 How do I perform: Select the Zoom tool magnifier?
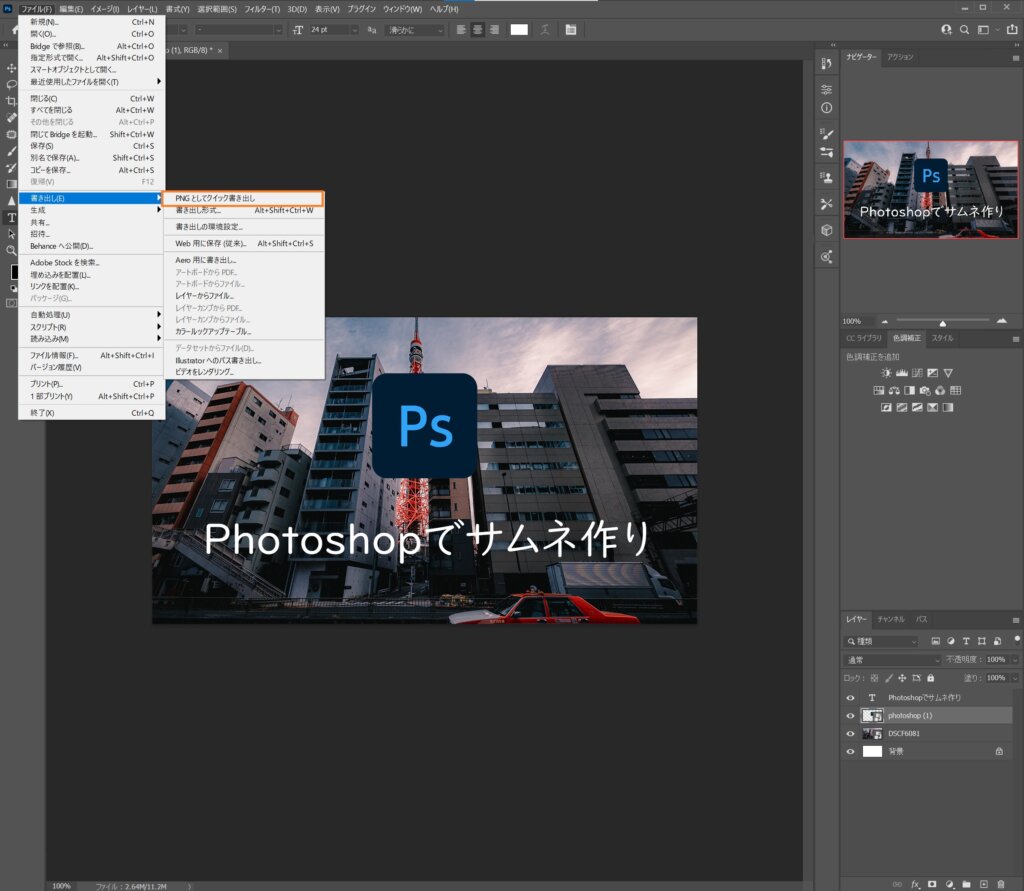pyautogui.click(x=11, y=250)
